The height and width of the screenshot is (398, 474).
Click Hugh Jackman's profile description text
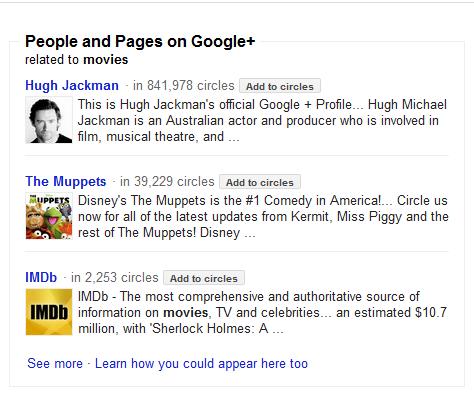(x=262, y=121)
